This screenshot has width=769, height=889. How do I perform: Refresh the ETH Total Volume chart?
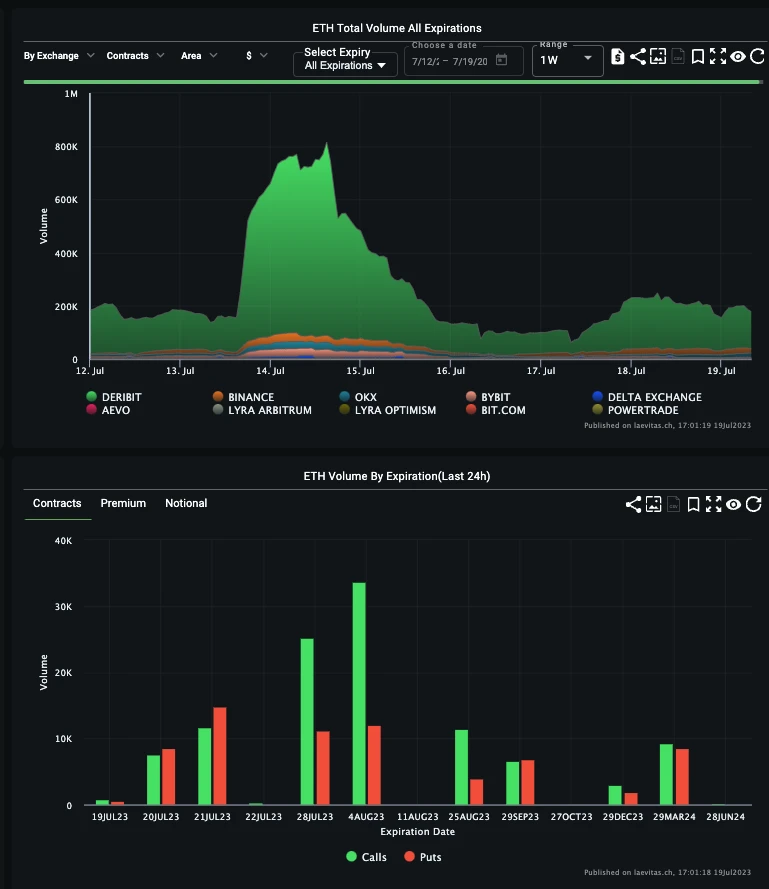point(758,56)
